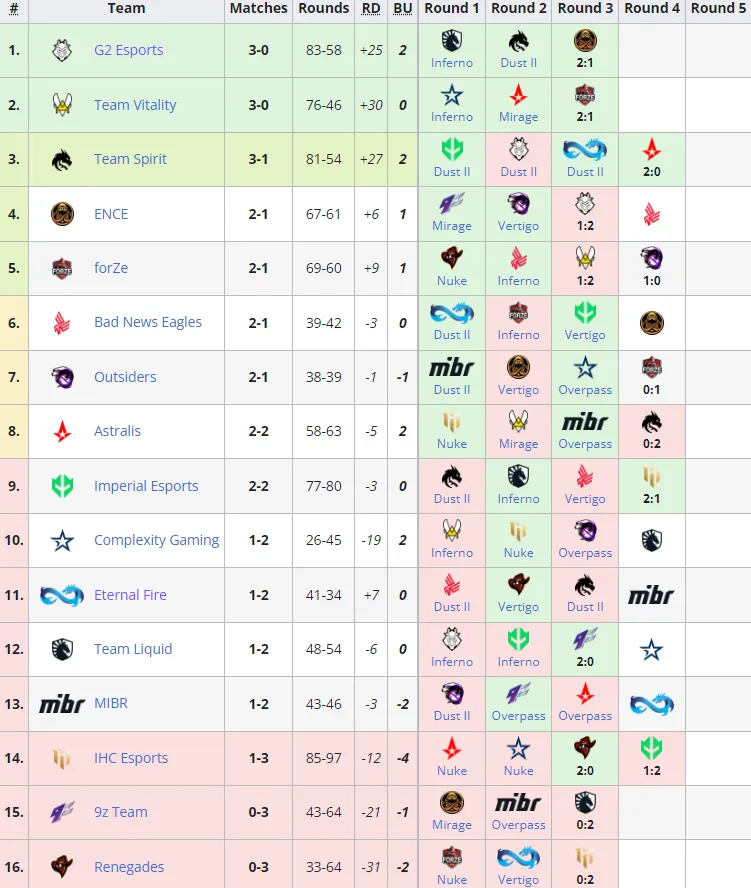Click ENCE logo in Bad News Eagles' Round 4 cell
751x888 pixels.
(652, 323)
